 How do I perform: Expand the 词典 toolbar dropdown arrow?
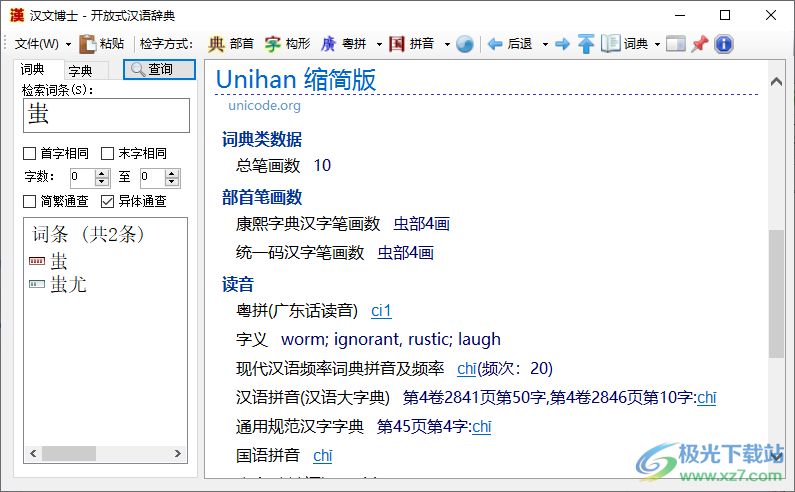pyautogui.click(x=658, y=45)
